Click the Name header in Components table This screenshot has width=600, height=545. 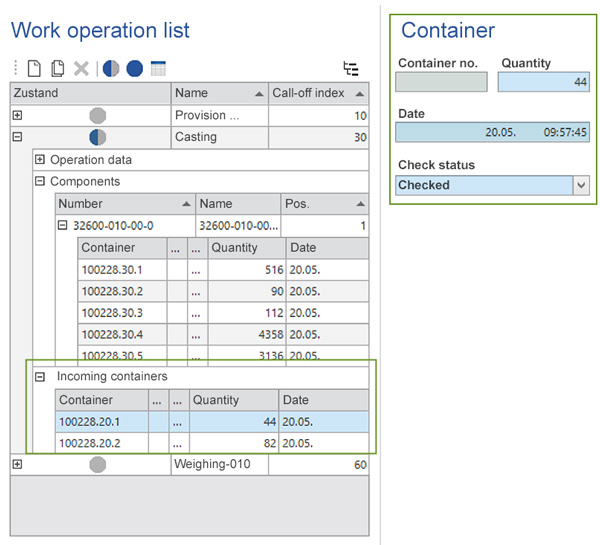[238, 204]
